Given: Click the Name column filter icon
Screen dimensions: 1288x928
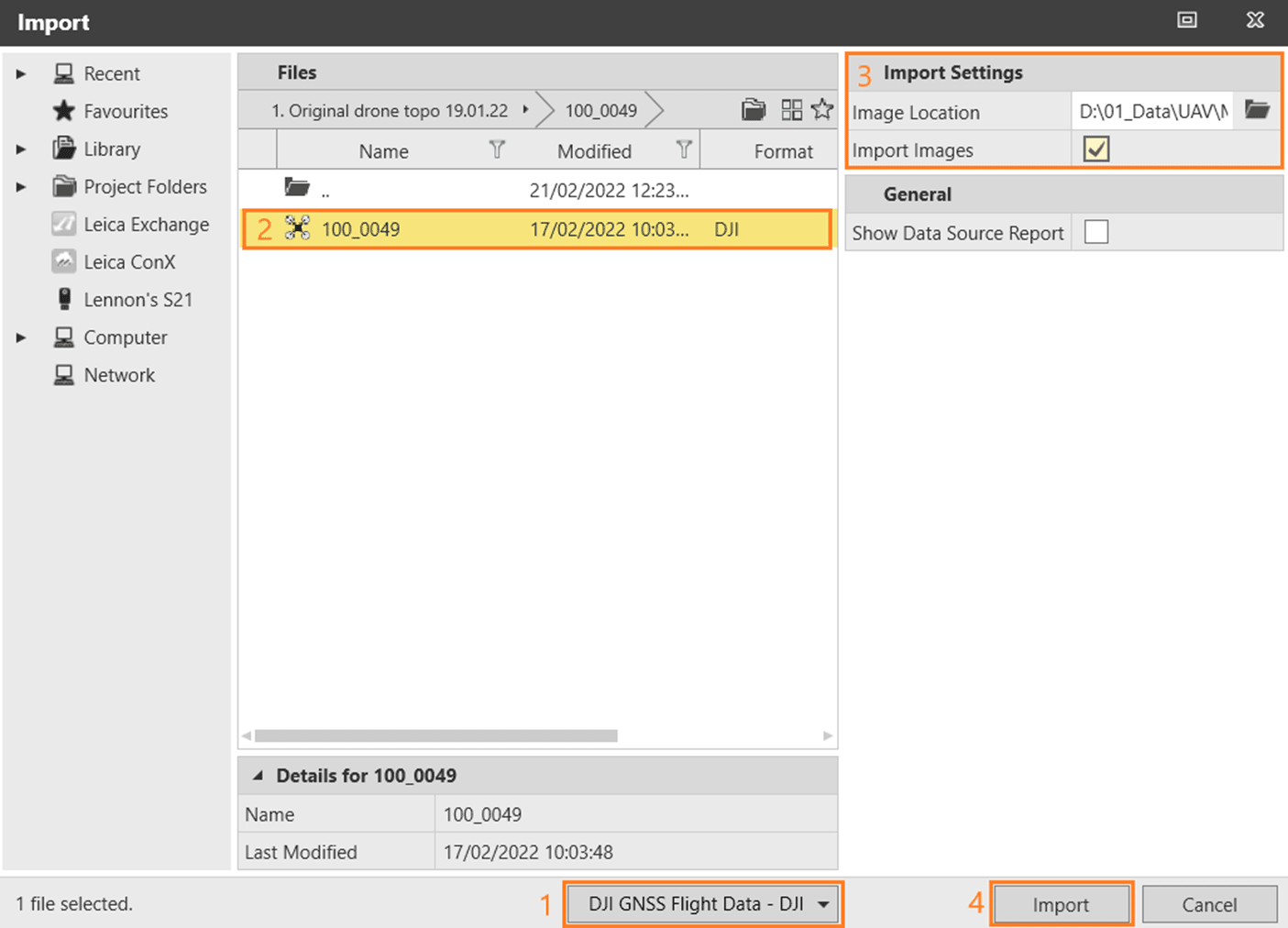Looking at the screenshot, I should (497, 150).
